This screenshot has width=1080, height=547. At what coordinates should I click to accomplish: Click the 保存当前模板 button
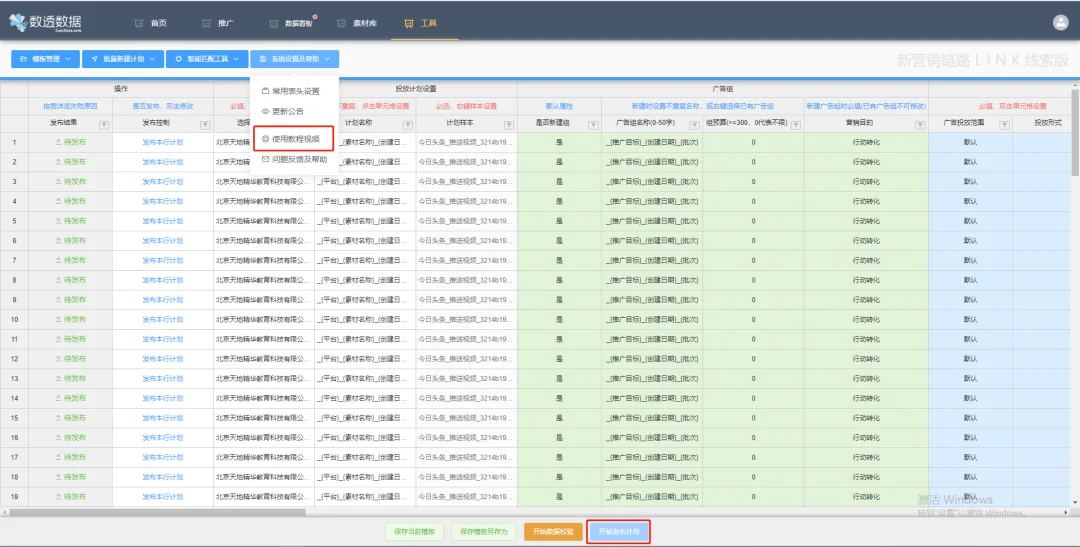415,532
